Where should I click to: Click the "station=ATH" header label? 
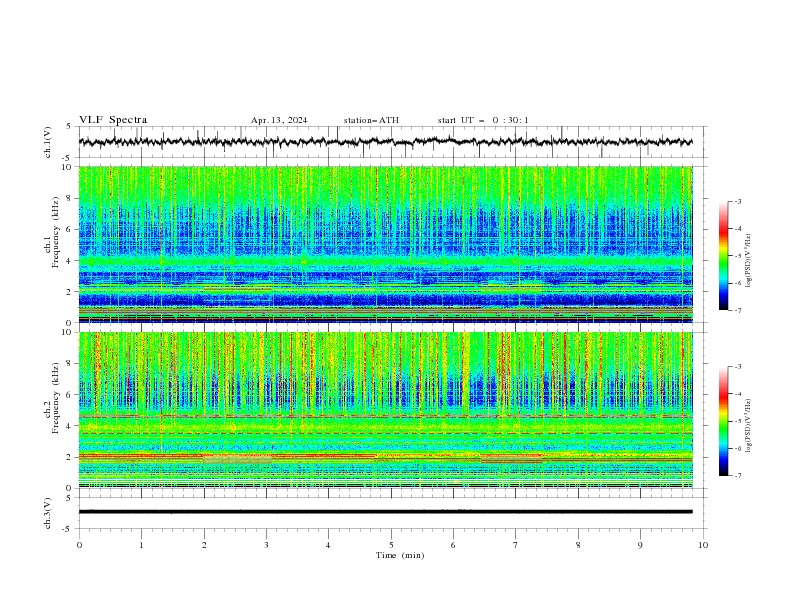[371, 120]
